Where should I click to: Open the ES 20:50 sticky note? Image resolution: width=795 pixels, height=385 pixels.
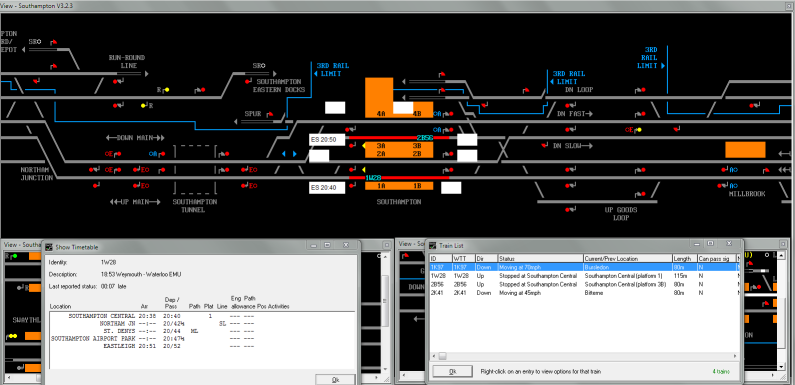pos(327,139)
